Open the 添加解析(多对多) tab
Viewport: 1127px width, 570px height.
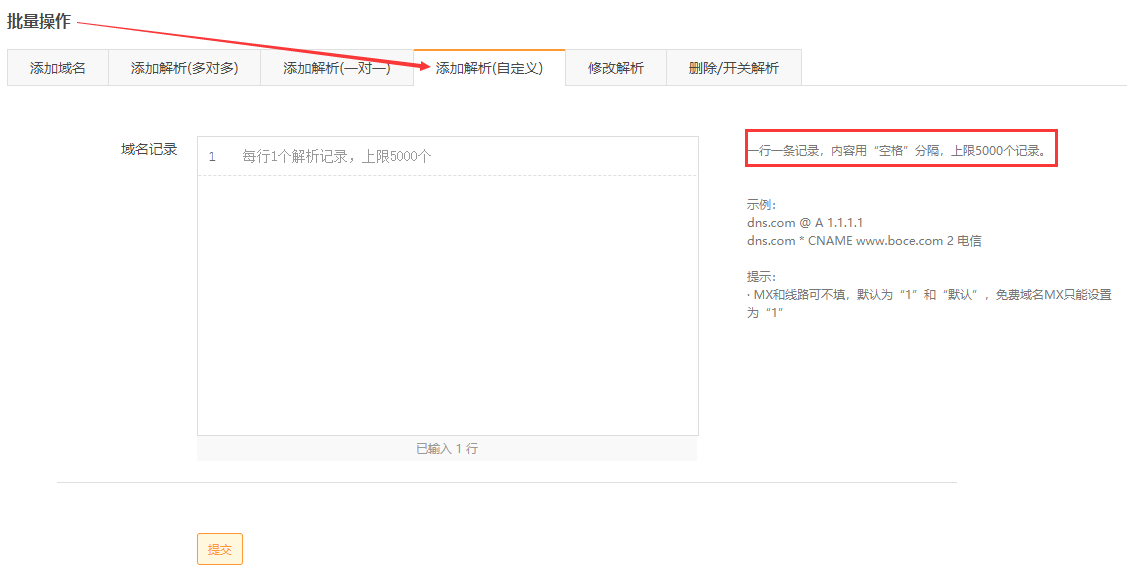184,68
